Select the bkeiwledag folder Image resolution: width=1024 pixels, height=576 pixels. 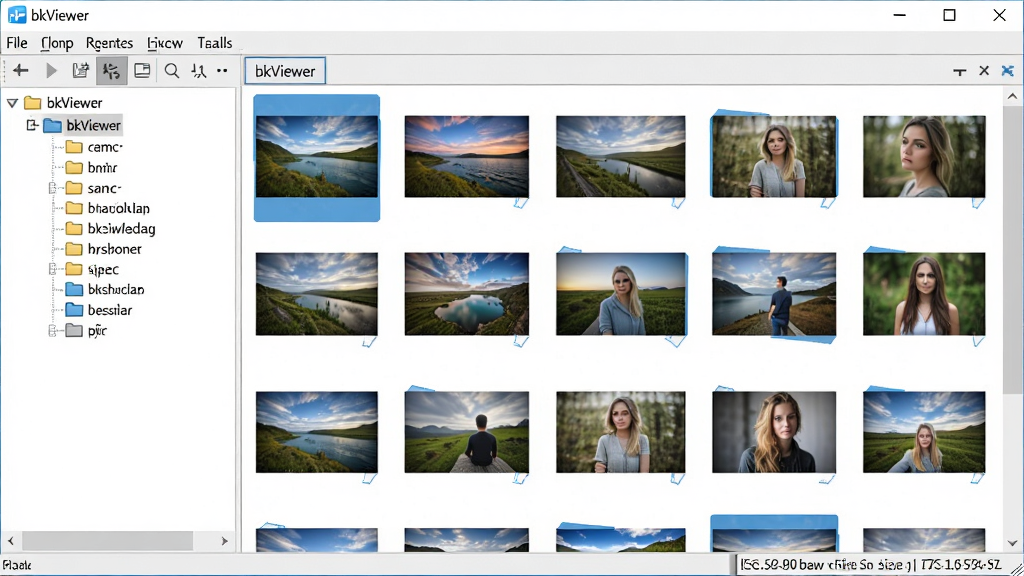110,229
